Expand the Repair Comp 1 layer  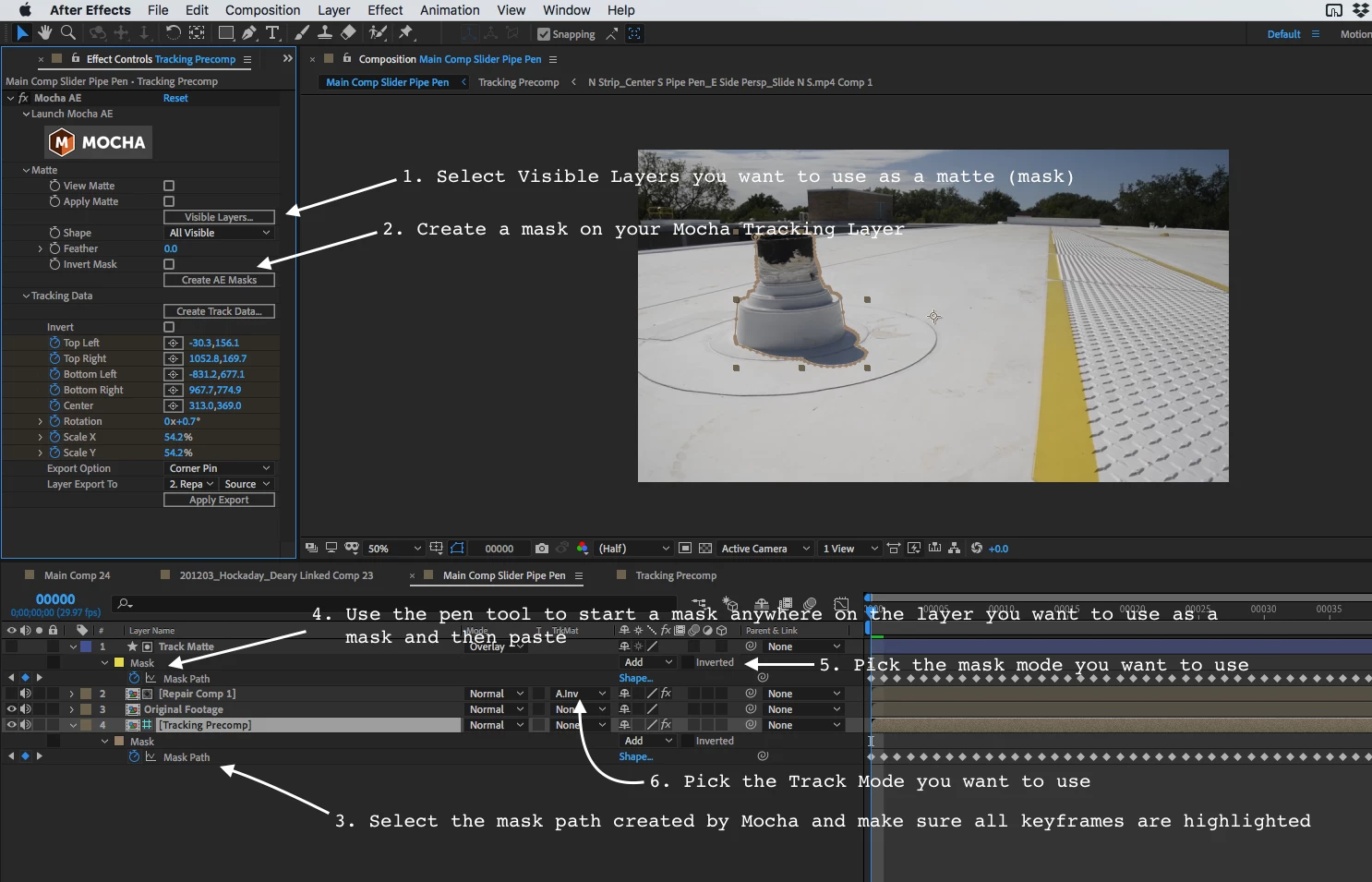[72, 694]
